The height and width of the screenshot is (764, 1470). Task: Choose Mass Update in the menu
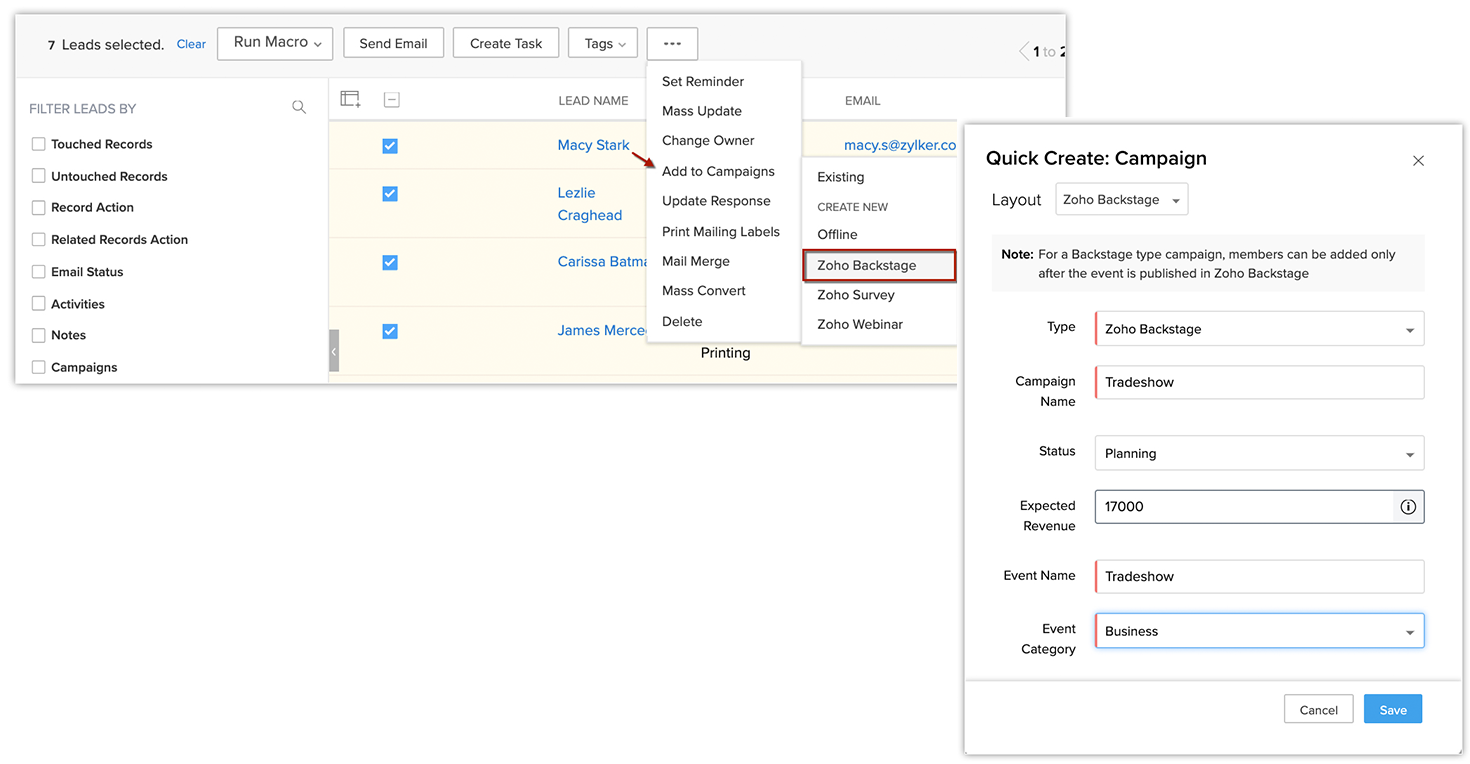(701, 111)
